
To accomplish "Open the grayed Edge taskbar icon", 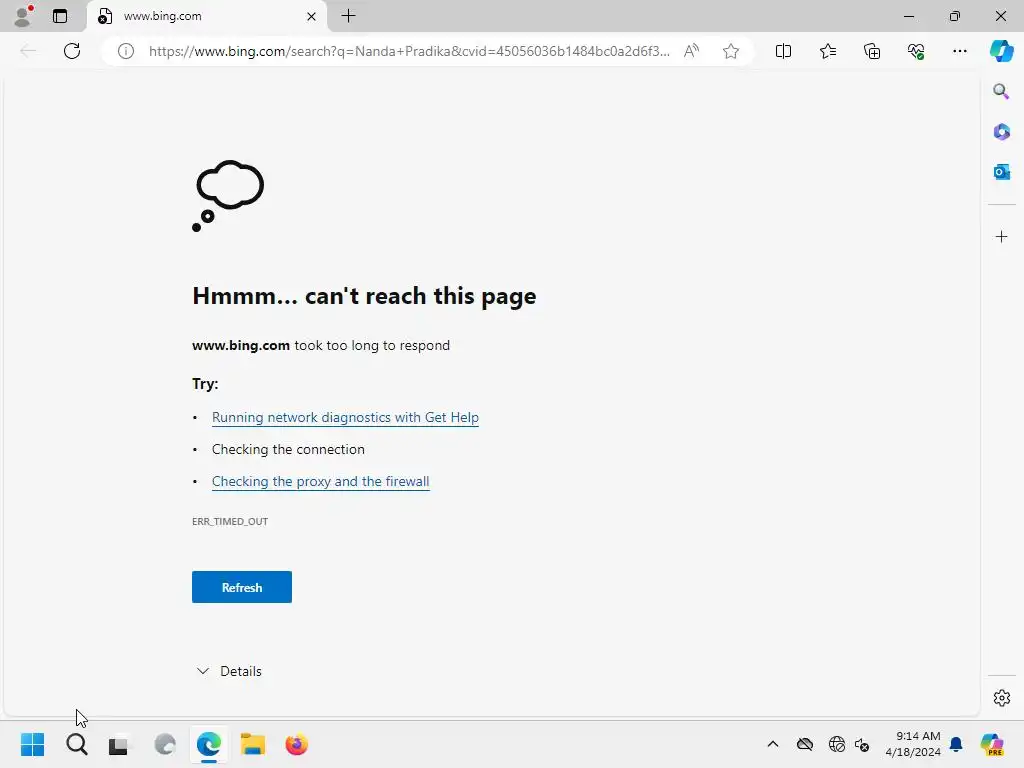I will (165, 744).
